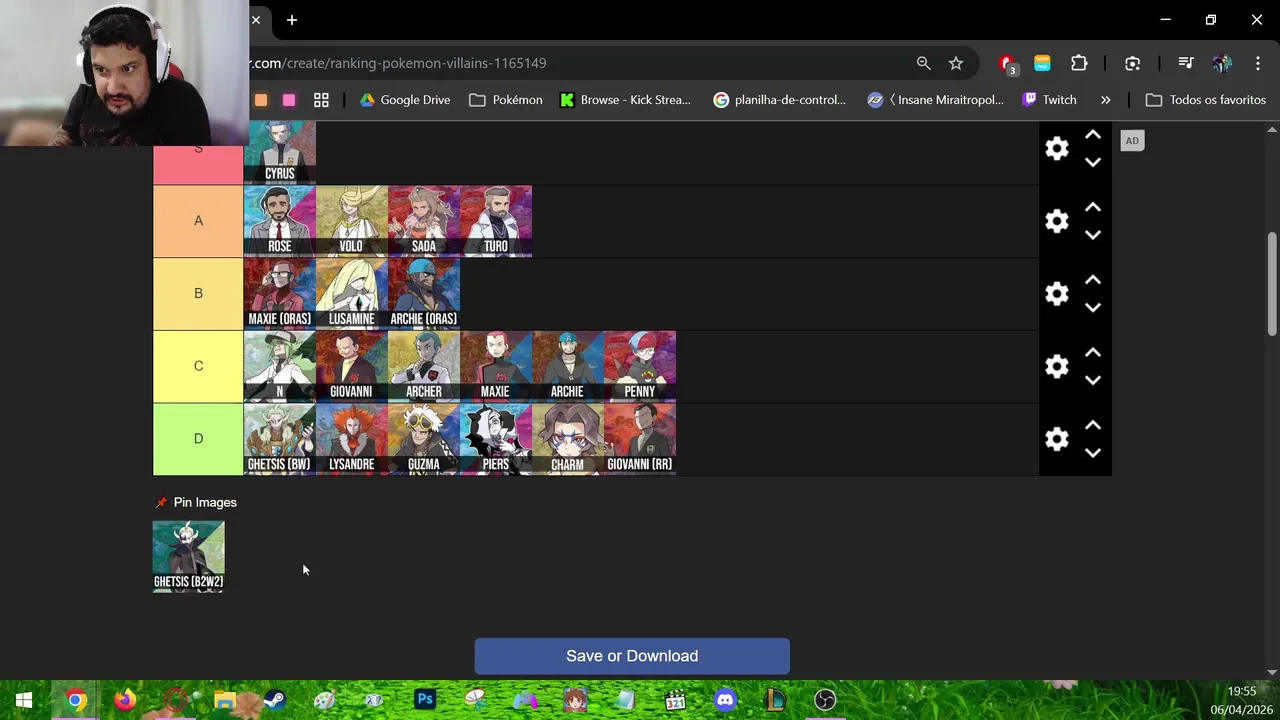Launch Steam from the taskbar
The image size is (1280, 720).
pyautogui.click(x=275, y=700)
